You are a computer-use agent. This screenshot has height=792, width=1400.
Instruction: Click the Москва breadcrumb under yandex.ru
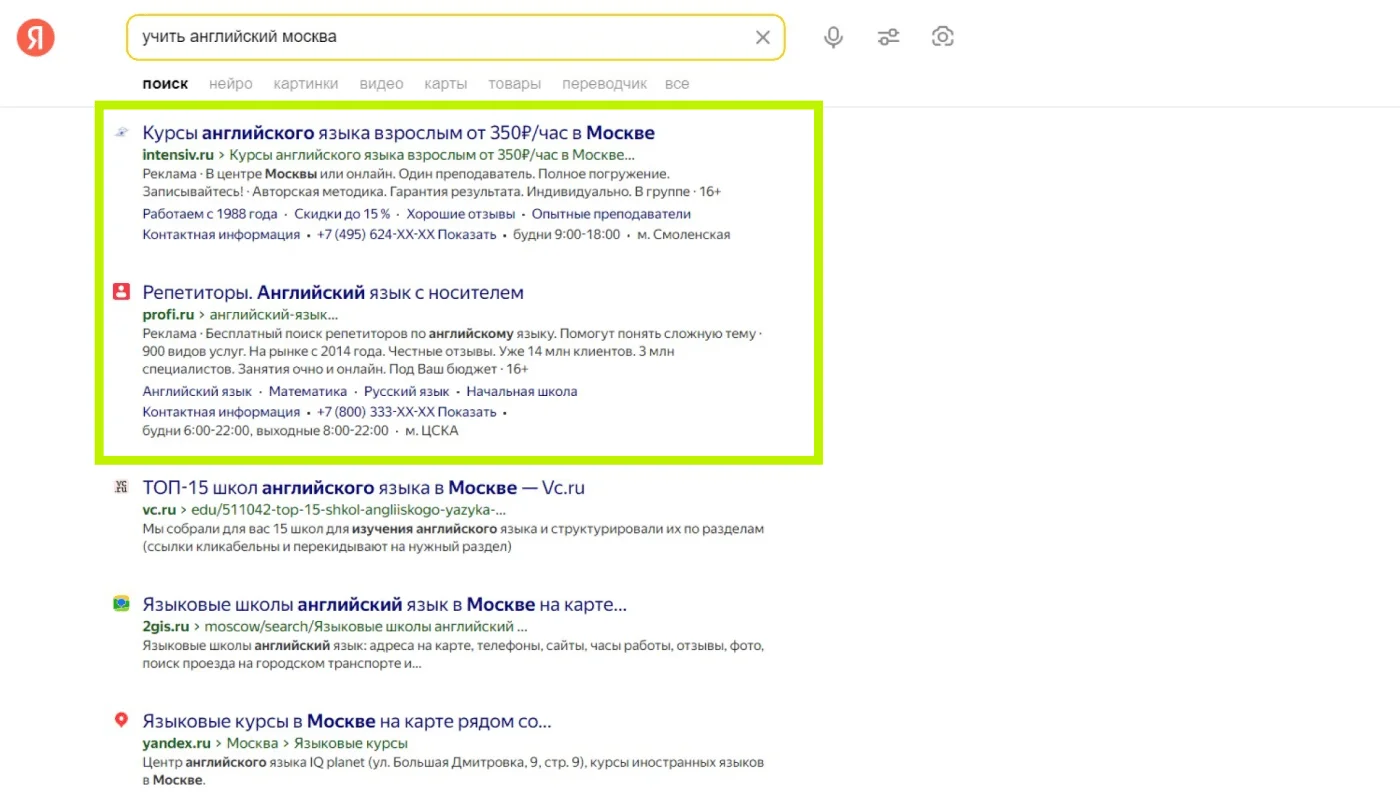point(252,743)
